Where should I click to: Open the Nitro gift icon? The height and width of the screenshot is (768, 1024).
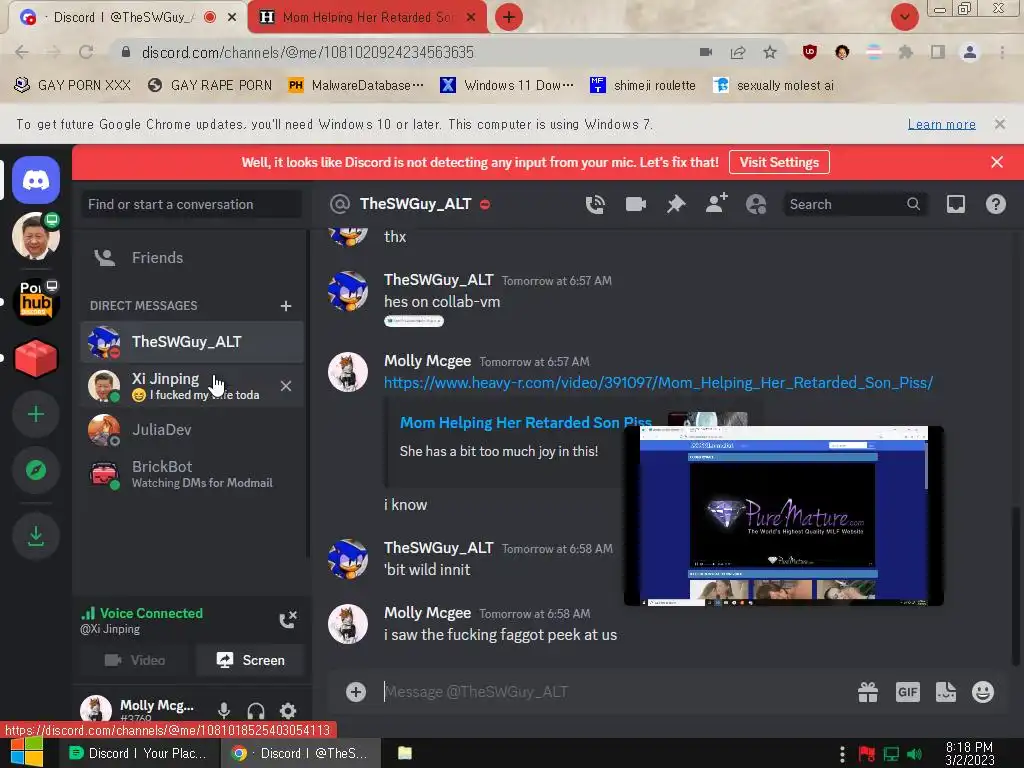[x=868, y=692]
